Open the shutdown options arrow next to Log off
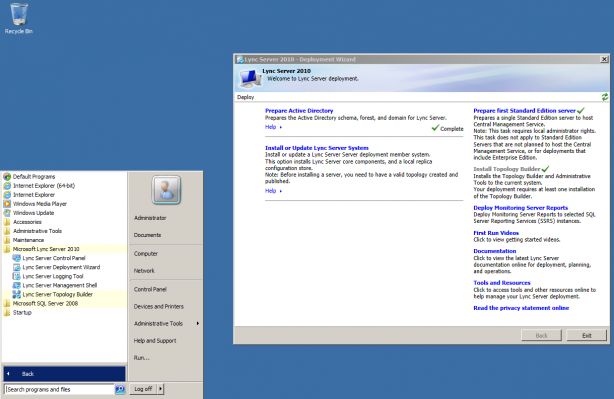614x399 pixels. [160, 389]
